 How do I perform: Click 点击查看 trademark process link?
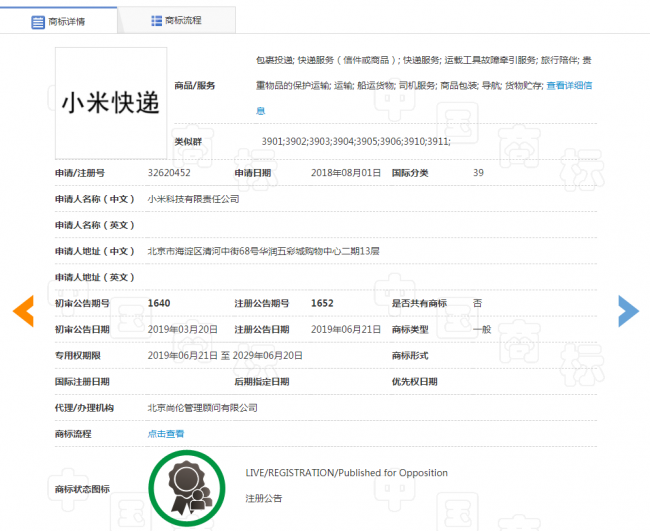166,434
